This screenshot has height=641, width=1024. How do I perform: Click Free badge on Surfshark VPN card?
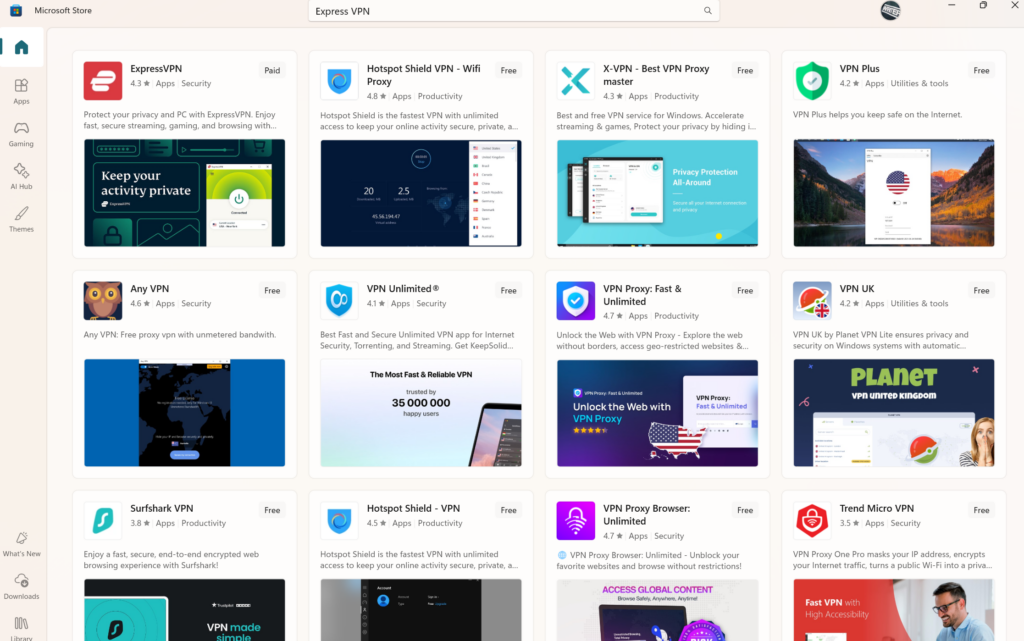[x=272, y=510]
